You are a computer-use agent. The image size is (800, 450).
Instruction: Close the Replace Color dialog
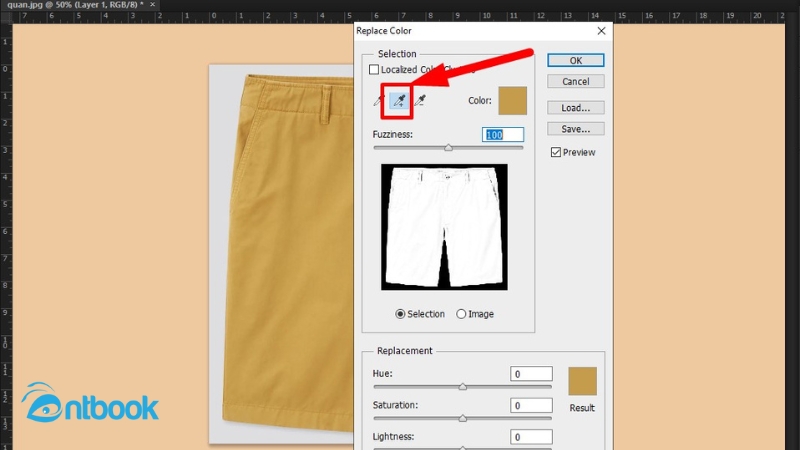[601, 31]
